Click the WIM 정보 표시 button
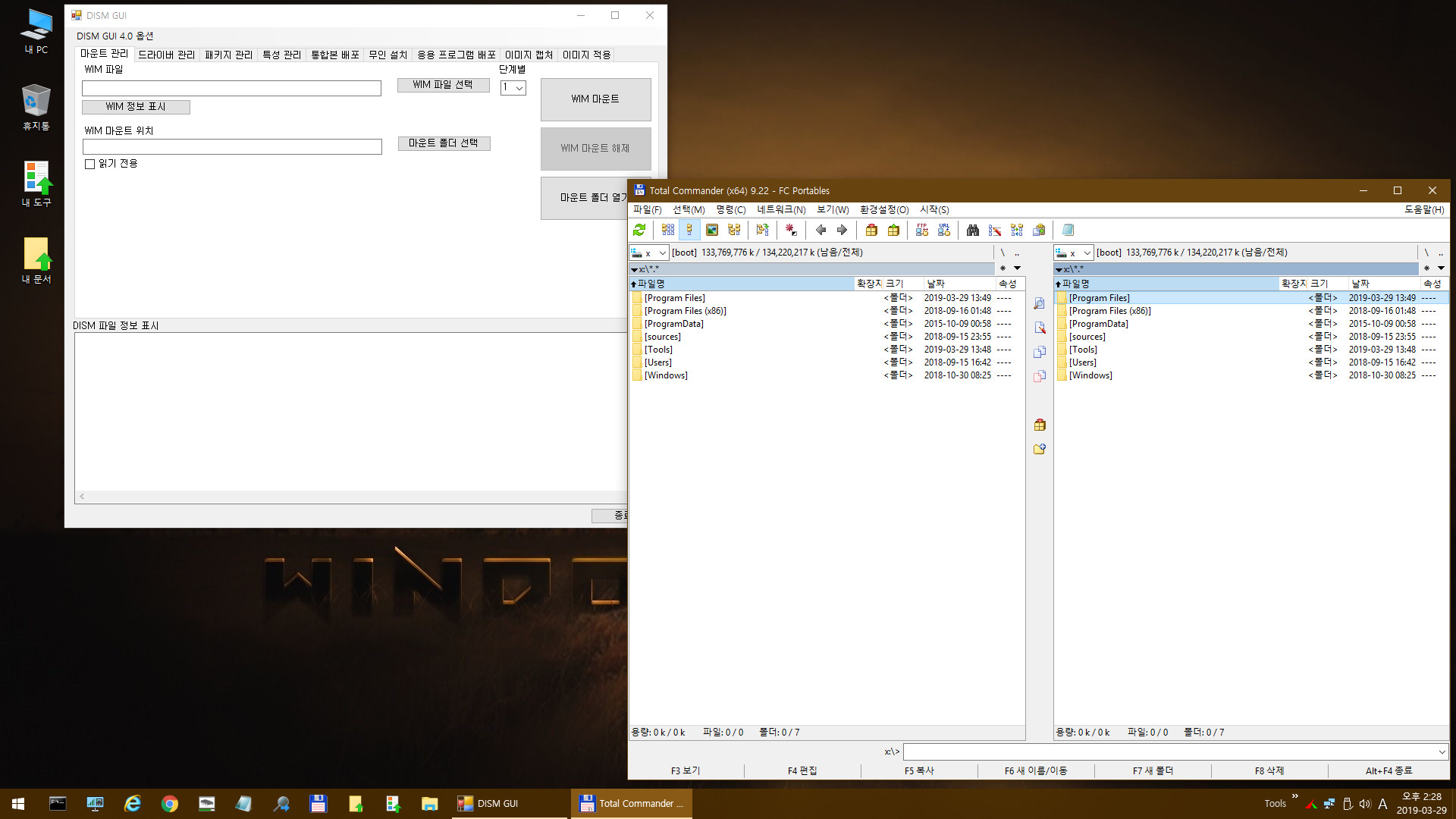The width and height of the screenshot is (1456, 819). [x=136, y=107]
